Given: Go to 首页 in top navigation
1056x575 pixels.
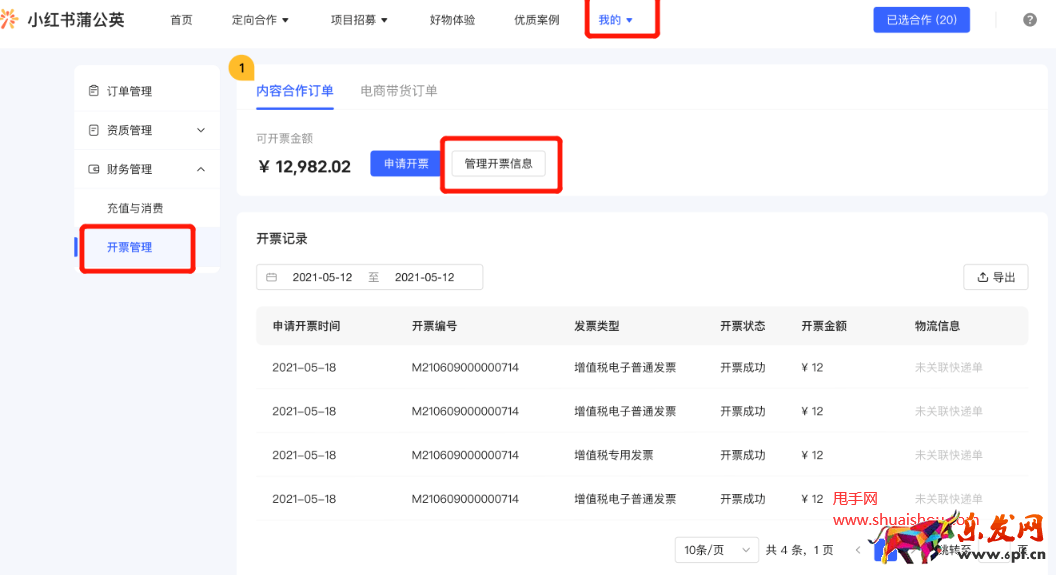Looking at the screenshot, I should tap(181, 20).
